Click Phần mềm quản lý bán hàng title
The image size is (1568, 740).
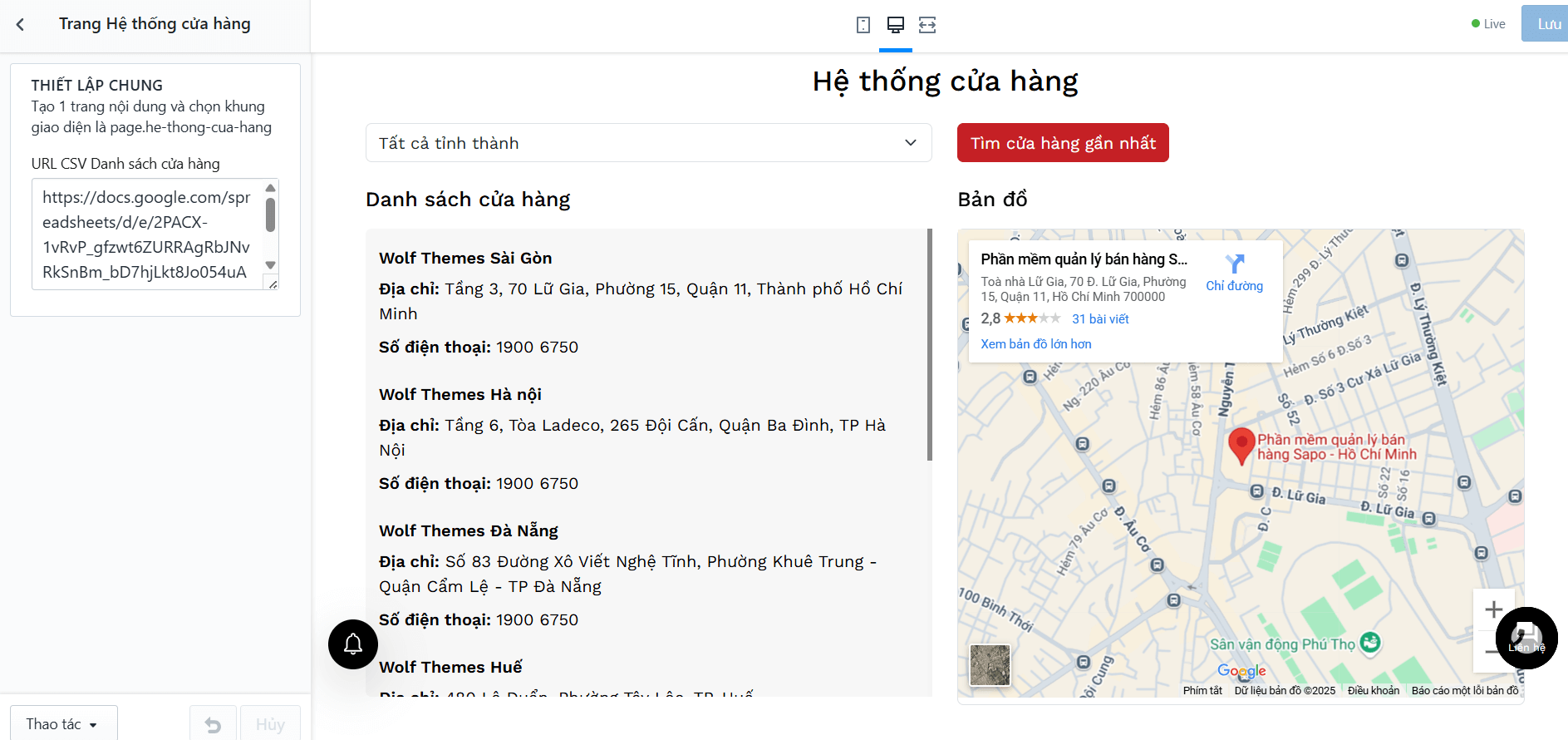1084,259
